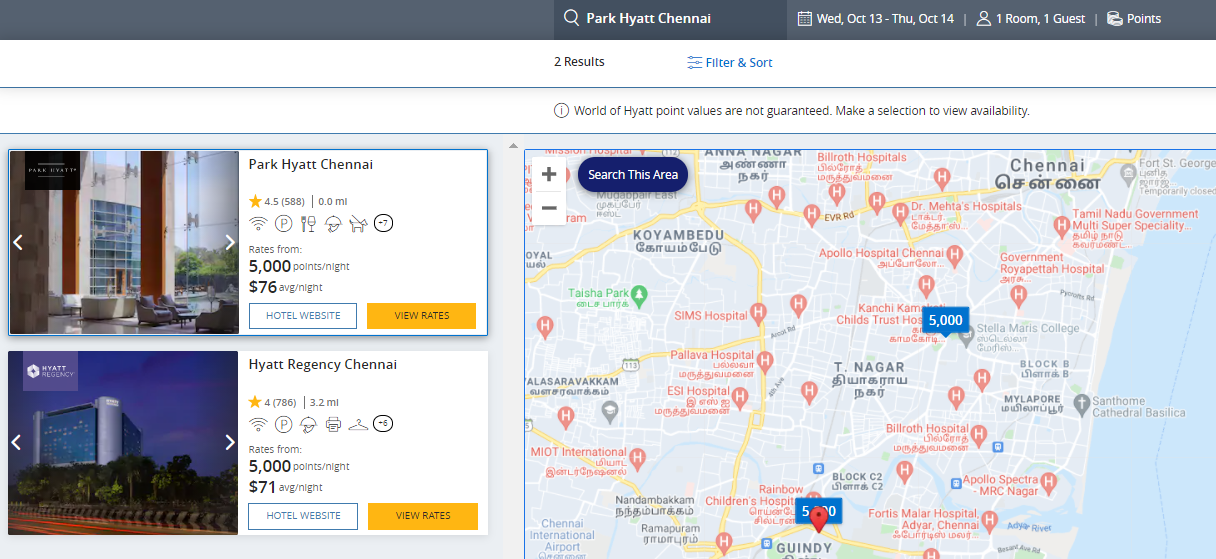This screenshot has width=1216, height=559.
Task: Click the Taisha Park green map marker
Action: click(639, 294)
